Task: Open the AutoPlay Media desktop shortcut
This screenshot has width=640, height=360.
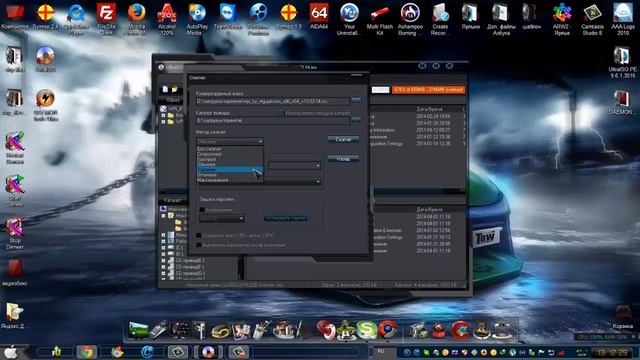Action: 197,18
